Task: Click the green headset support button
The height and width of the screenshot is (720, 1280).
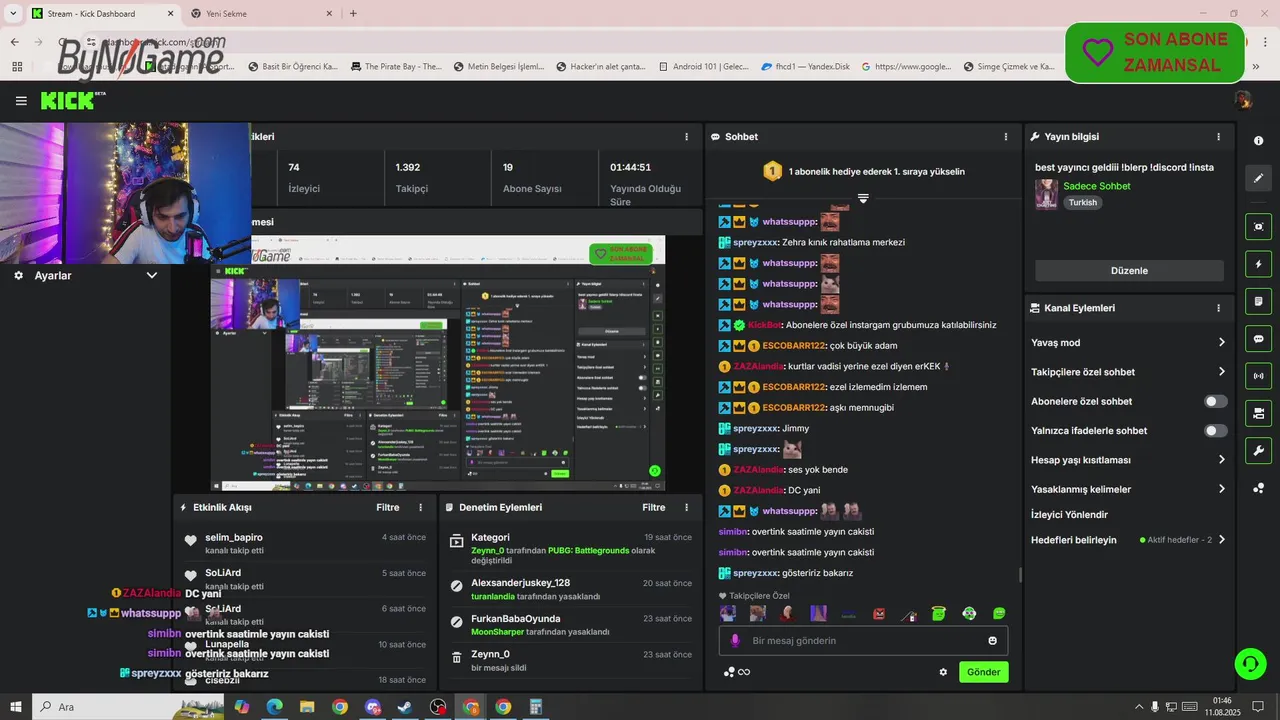Action: pos(1250,662)
